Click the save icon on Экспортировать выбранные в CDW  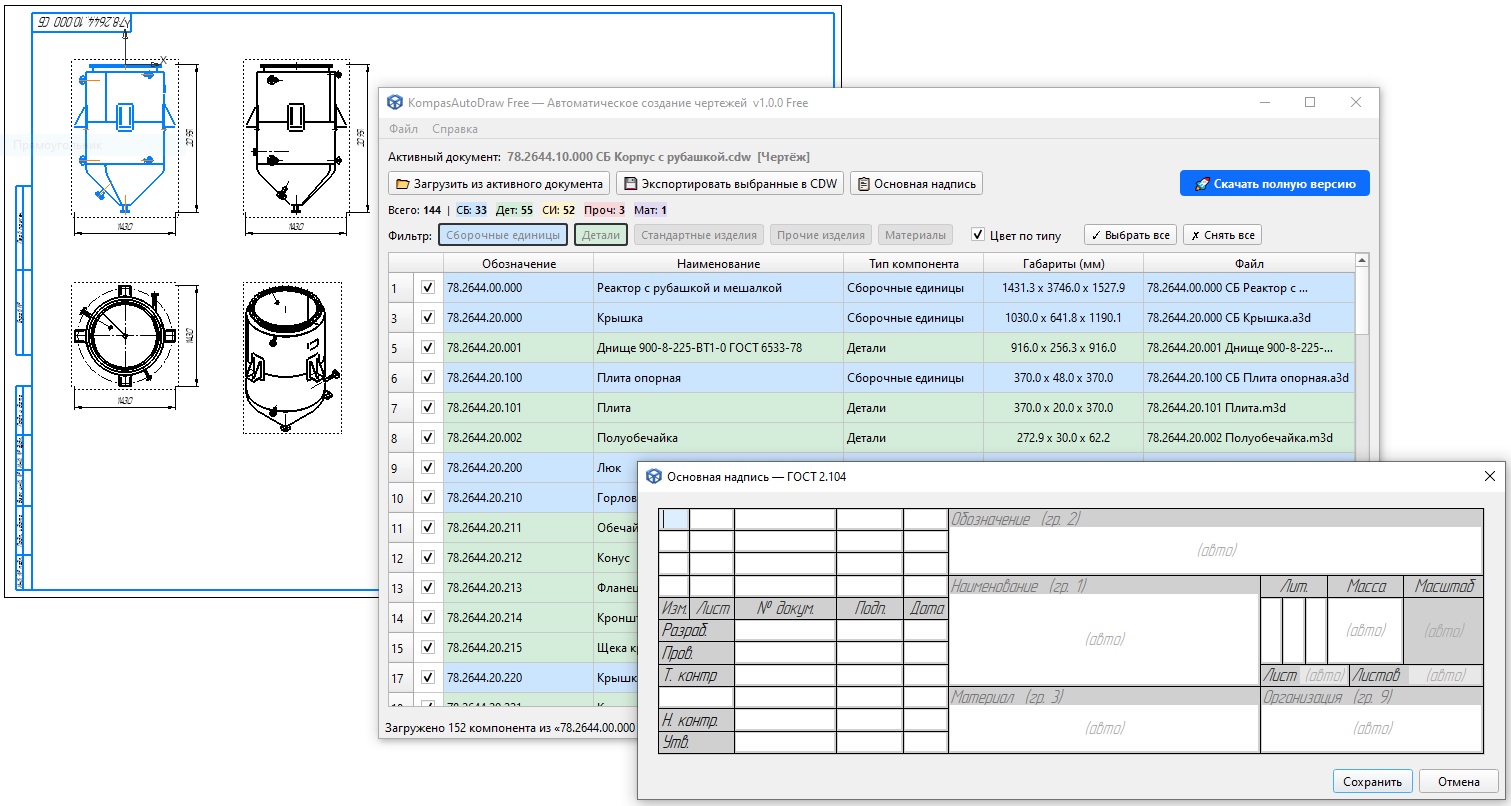[628, 184]
